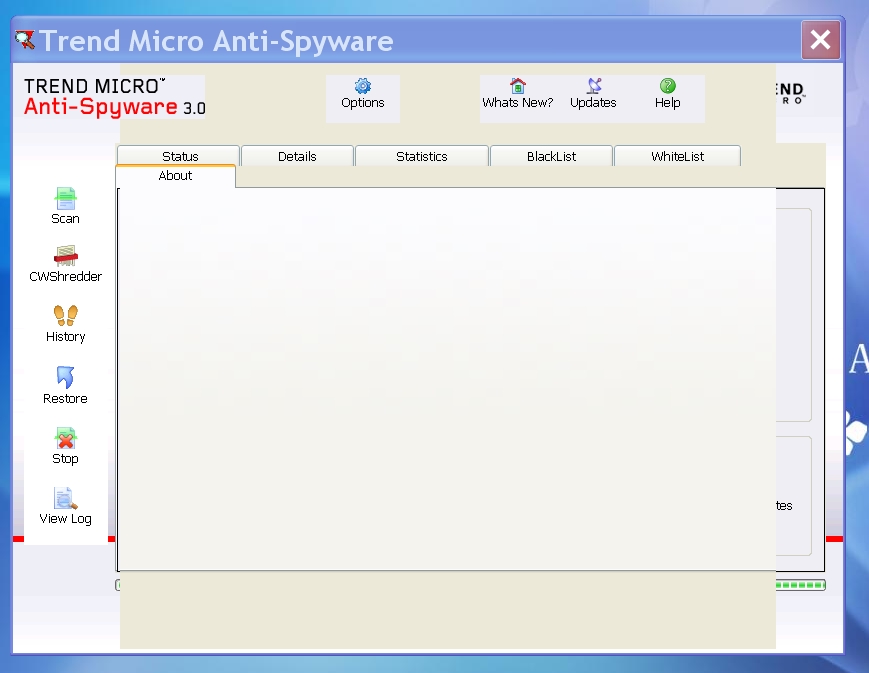Open Help with the green question icon

click(667, 86)
